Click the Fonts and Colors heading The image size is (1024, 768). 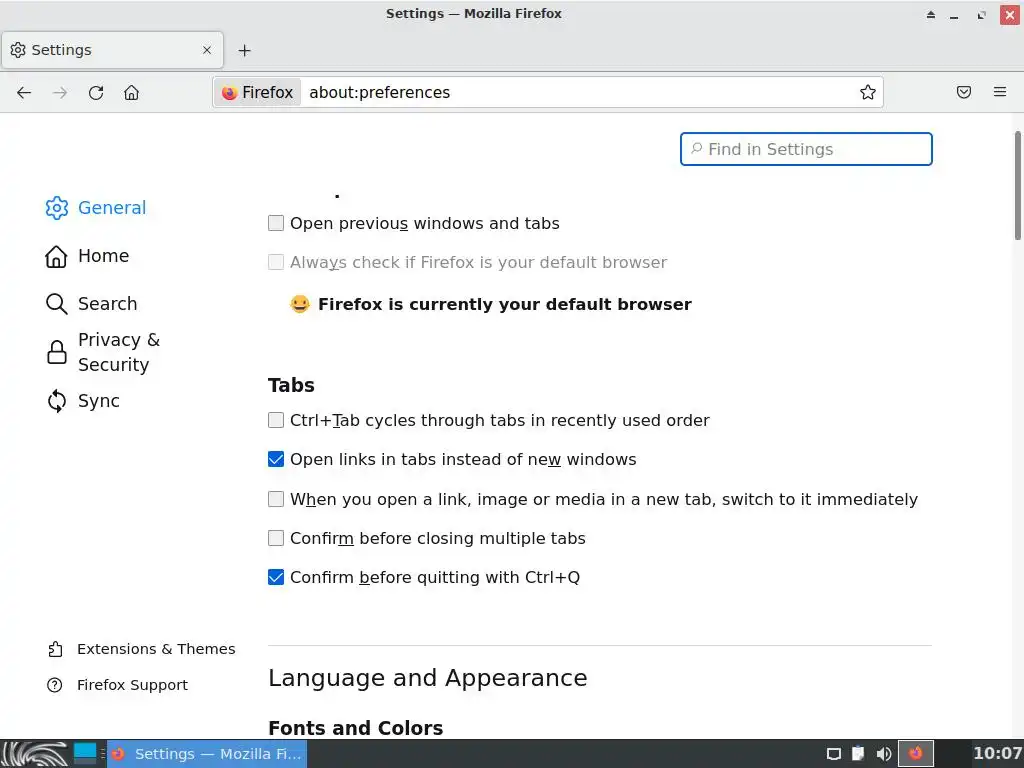356,728
